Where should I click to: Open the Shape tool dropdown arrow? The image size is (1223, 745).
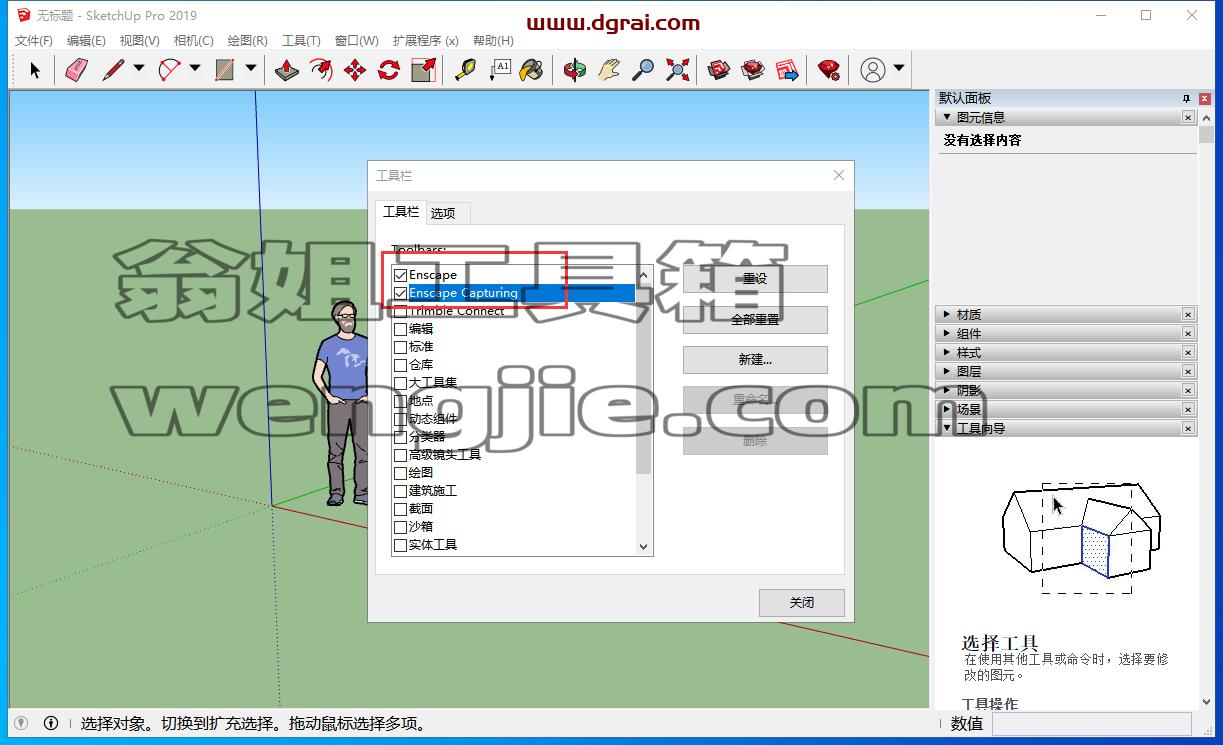(250, 70)
